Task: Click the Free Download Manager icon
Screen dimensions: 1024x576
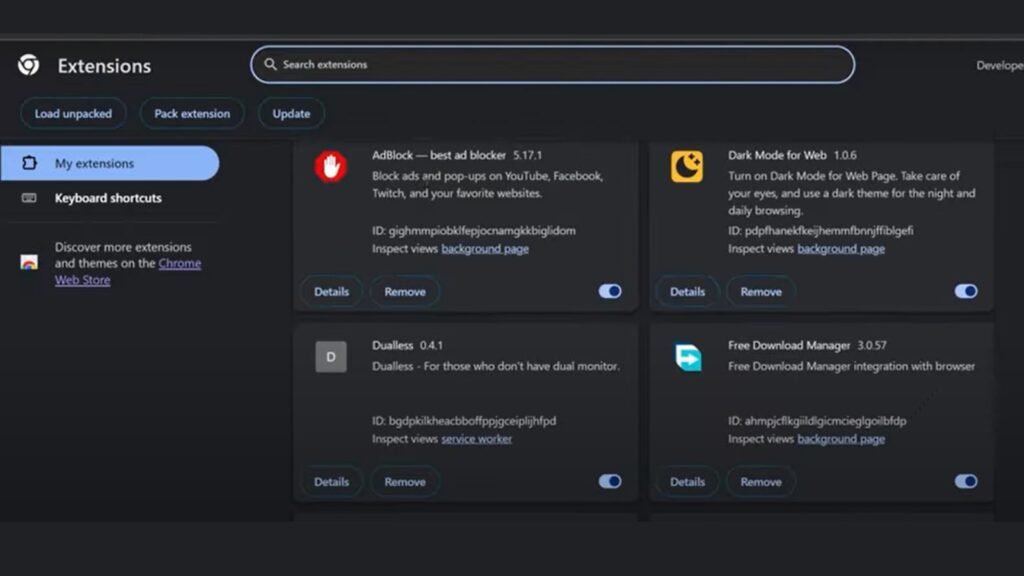Action: [x=686, y=357]
